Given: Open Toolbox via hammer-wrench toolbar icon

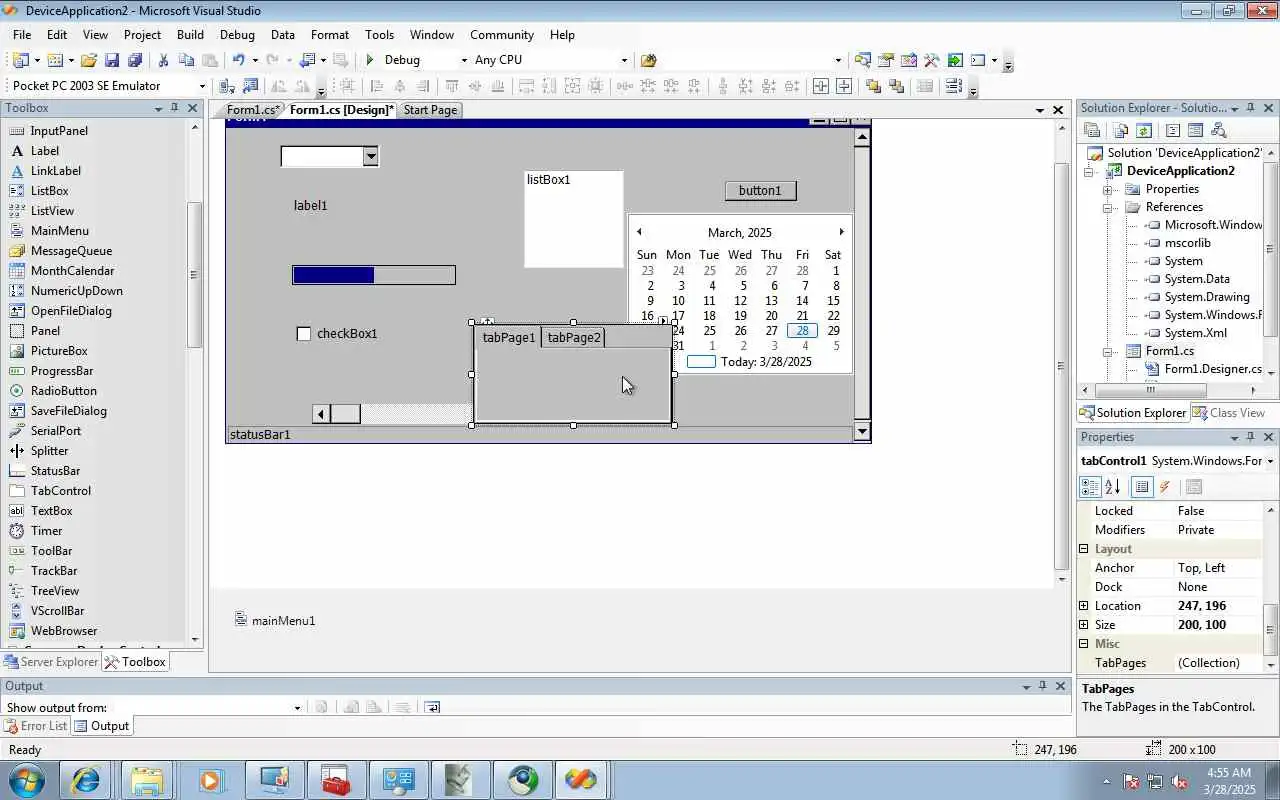Looking at the screenshot, I should pos(932,60).
